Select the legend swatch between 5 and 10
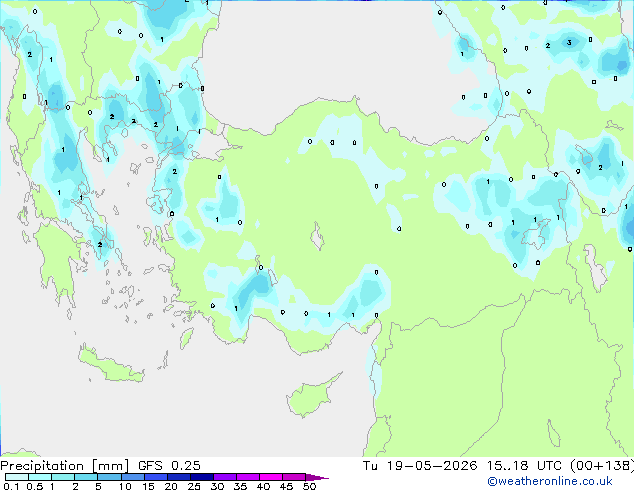The width and height of the screenshot is (634, 490). coord(109,477)
